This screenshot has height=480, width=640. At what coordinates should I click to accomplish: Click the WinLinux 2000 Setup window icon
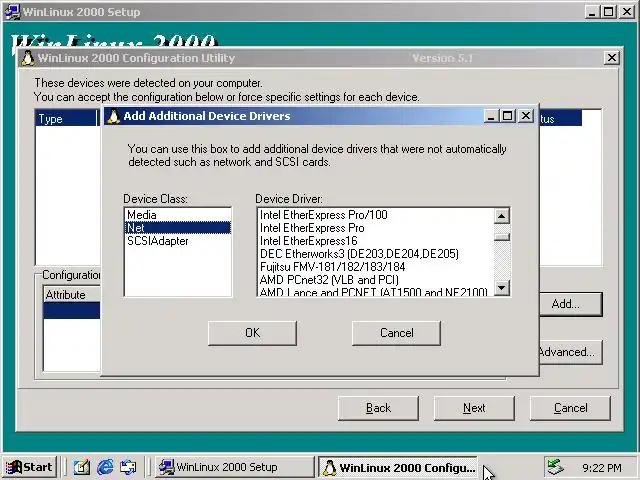[x=12, y=12]
